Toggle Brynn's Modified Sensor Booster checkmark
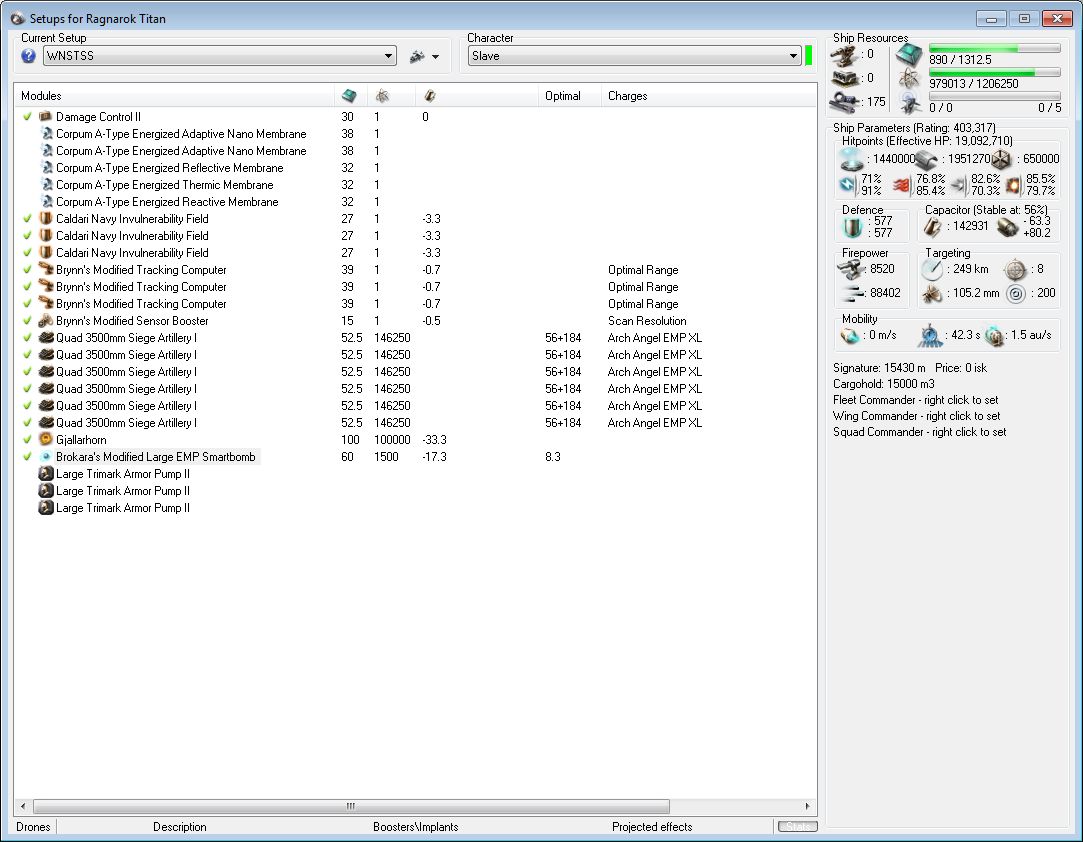1083x842 pixels. (x=28, y=320)
